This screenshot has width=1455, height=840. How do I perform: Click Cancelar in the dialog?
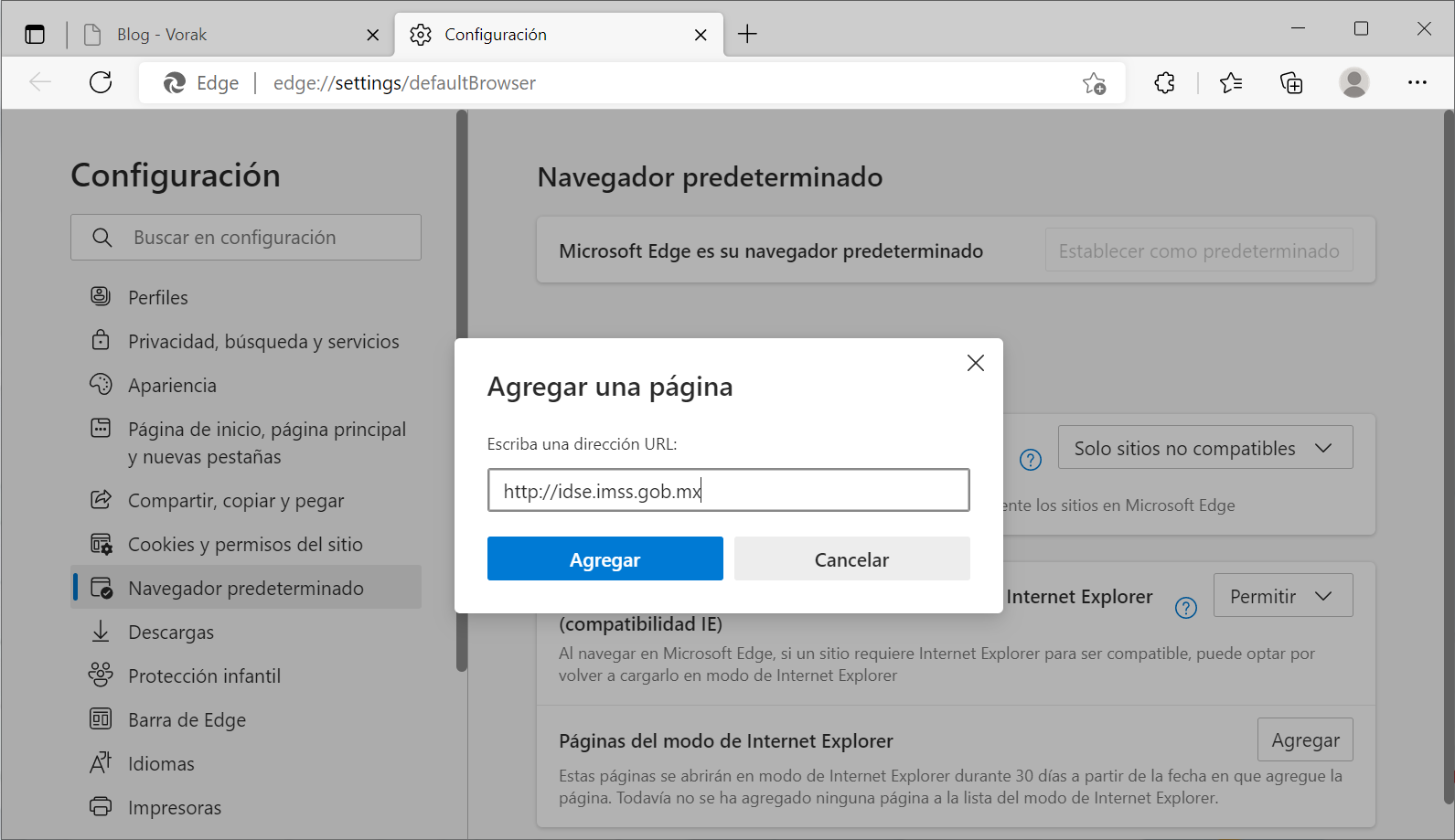[851, 558]
